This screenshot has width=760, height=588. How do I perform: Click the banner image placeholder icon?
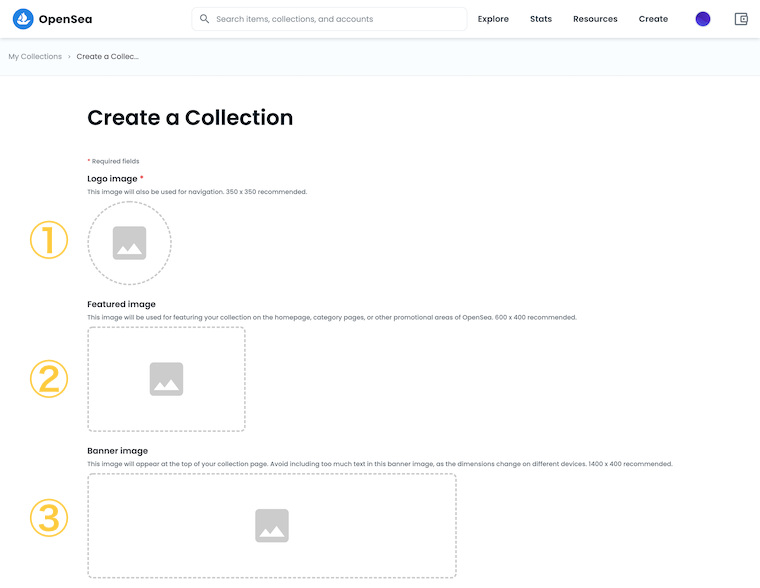(272, 525)
